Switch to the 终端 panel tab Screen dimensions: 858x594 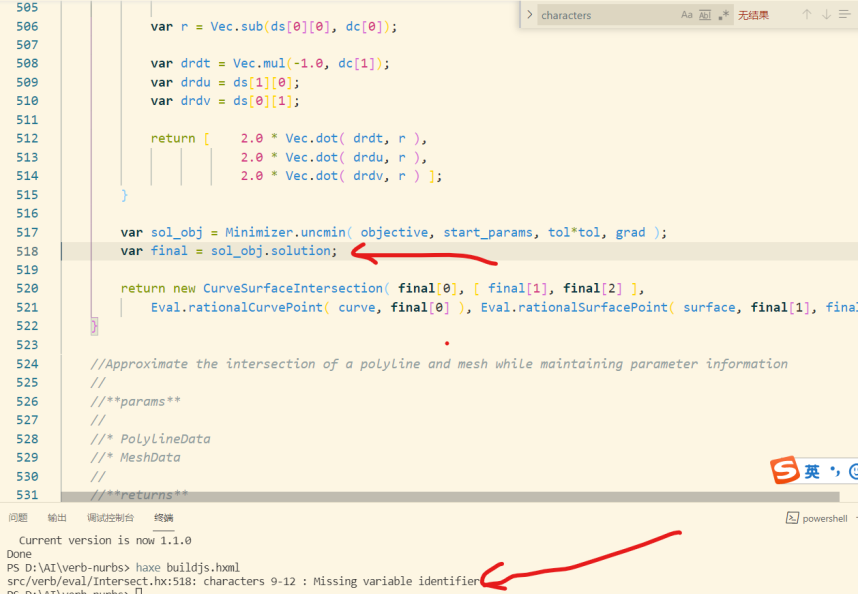pos(165,517)
